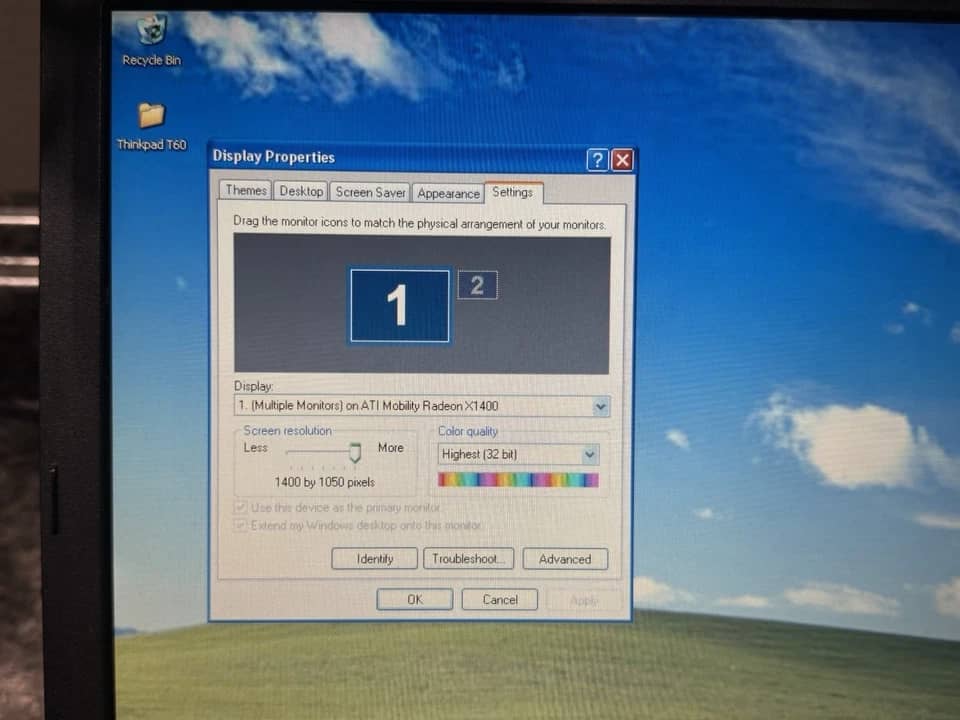
Task: Open the Screen Saver tab
Action: 370,192
